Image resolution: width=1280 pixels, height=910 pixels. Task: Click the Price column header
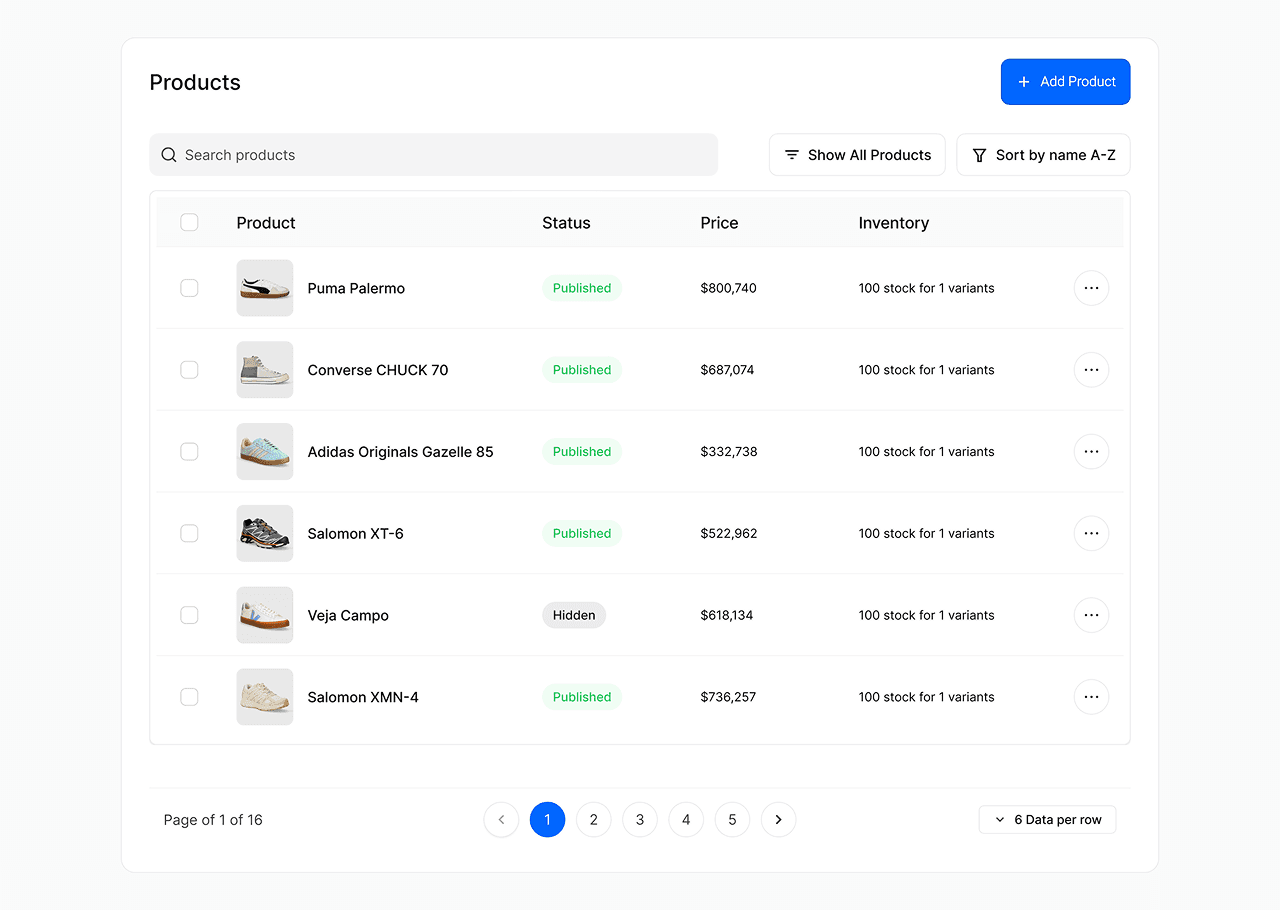click(x=719, y=223)
